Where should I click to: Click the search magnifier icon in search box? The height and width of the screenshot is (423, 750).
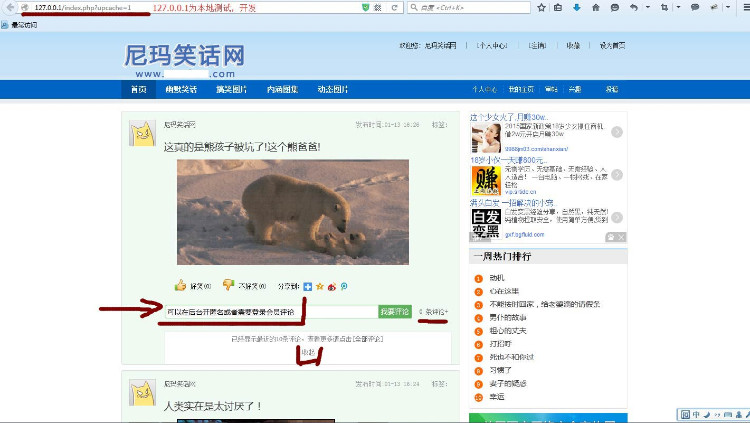pos(414,8)
